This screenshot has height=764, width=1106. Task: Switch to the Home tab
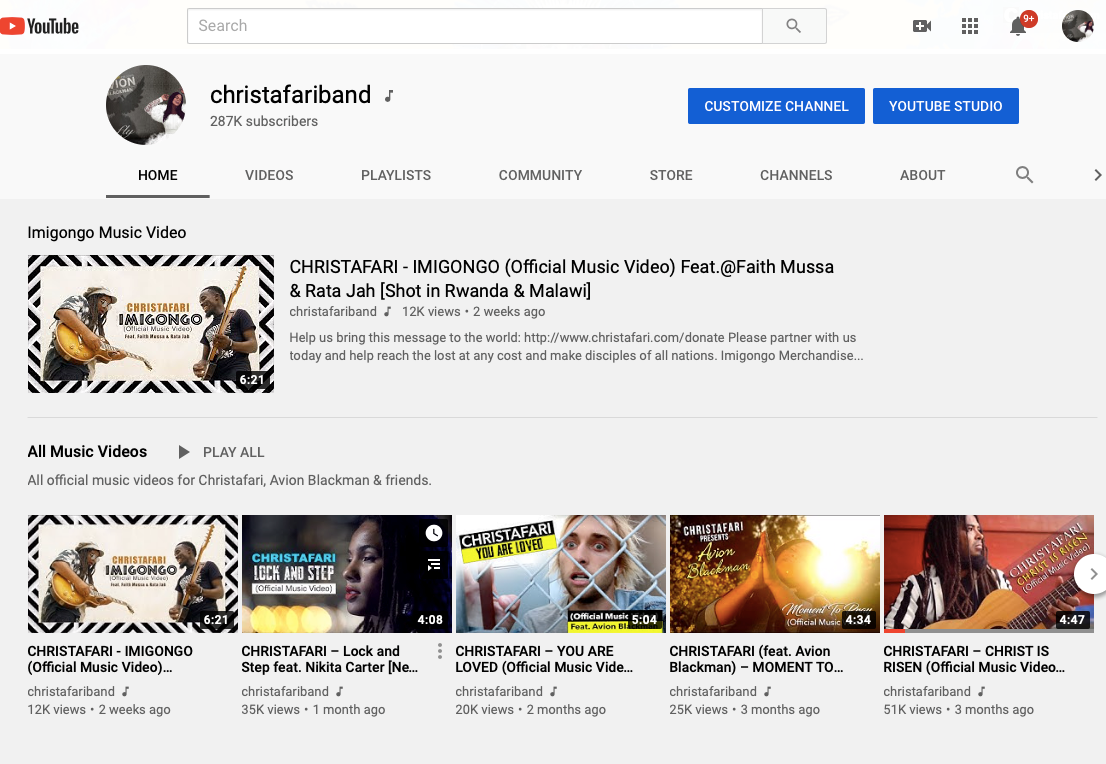pyautogui.click(x=158, y=175)
